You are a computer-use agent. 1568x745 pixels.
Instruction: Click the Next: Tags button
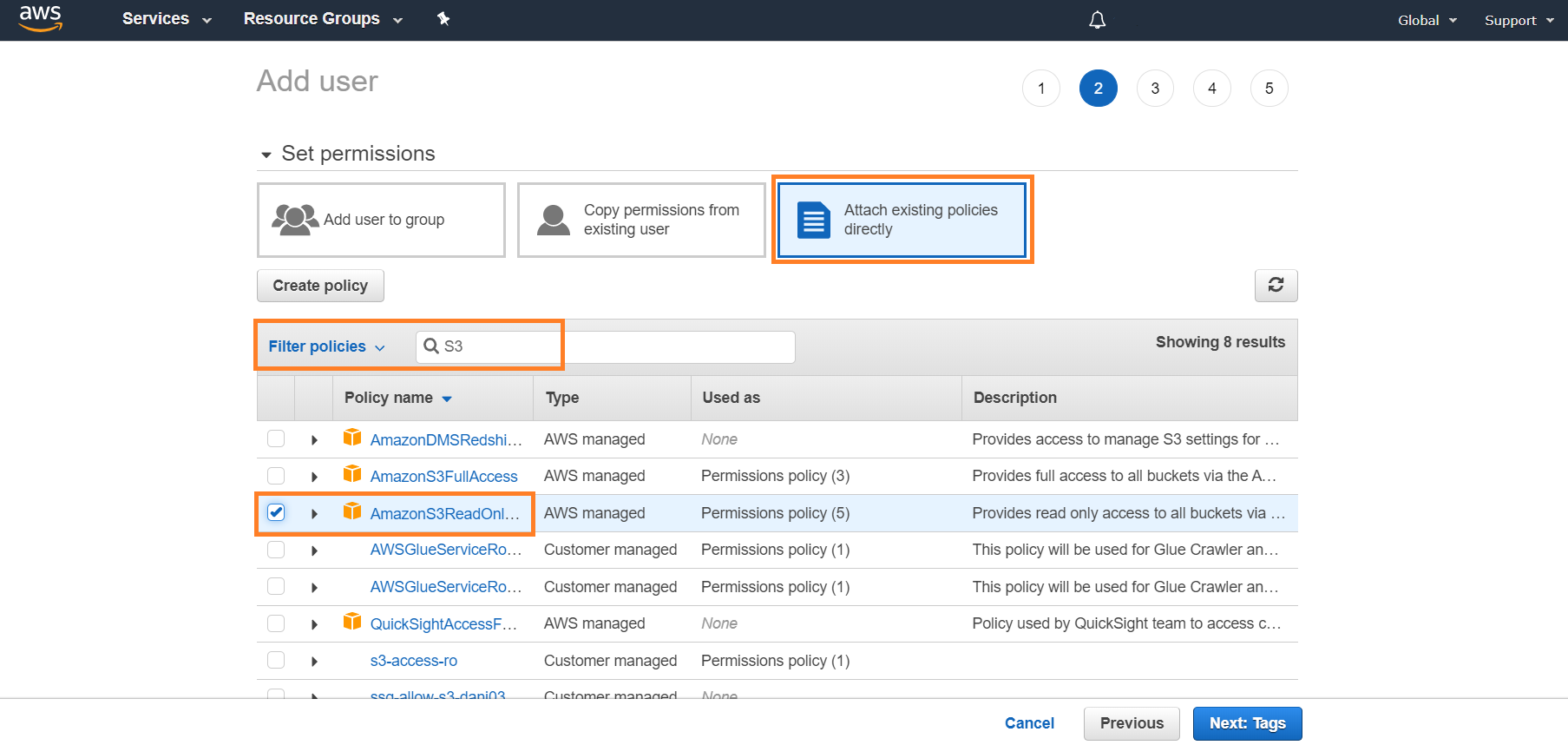click(1246, 723)
